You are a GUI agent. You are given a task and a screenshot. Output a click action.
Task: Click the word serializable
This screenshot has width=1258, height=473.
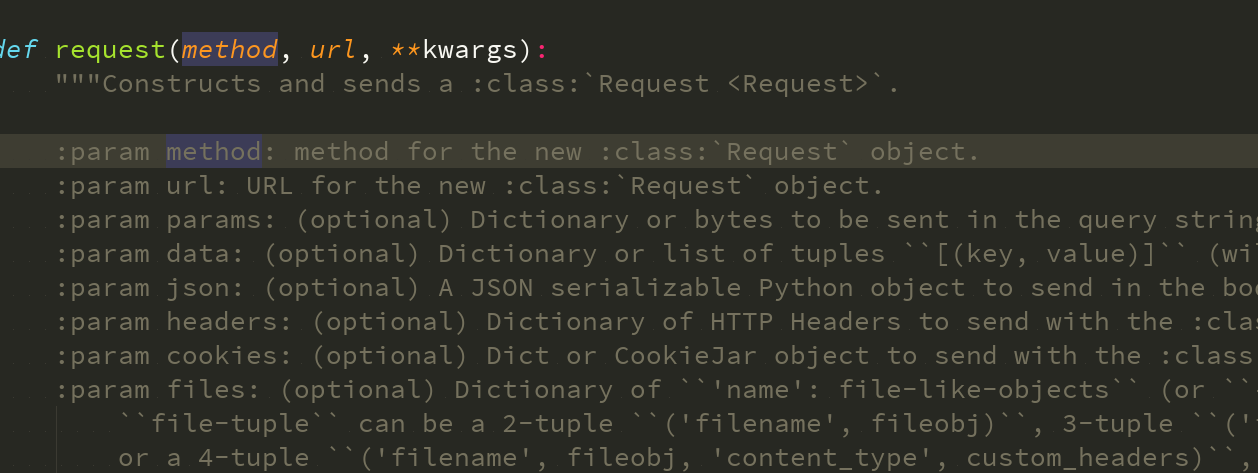click(x=646, y=288)
